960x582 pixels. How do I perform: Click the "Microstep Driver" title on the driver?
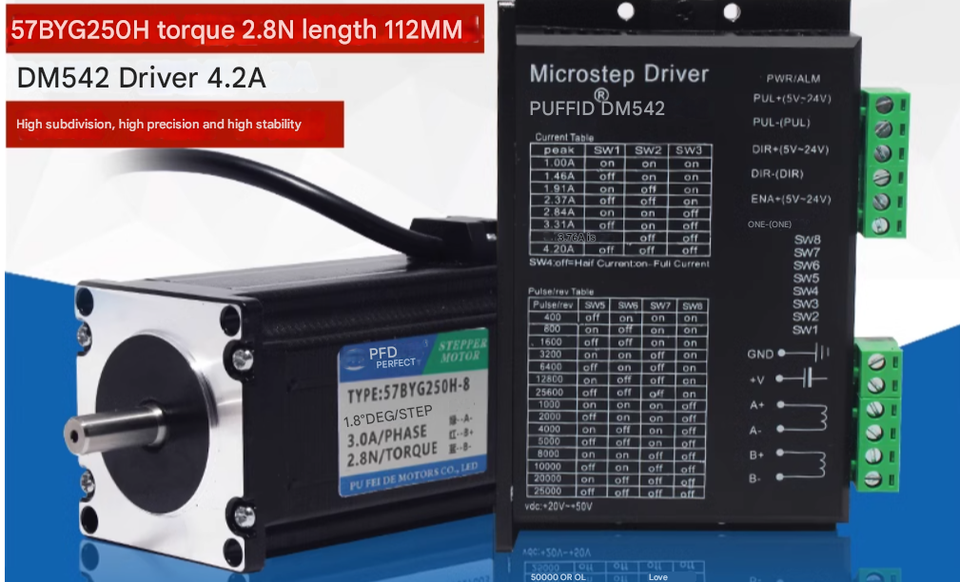coord(619,74)
